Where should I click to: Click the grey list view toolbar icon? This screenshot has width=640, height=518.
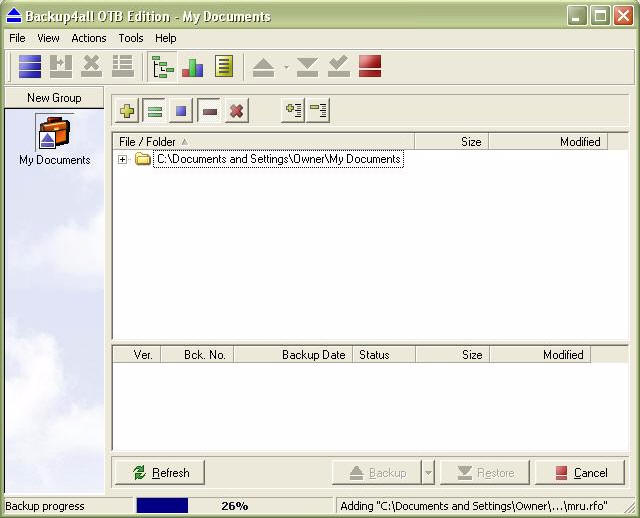(123, 66)
